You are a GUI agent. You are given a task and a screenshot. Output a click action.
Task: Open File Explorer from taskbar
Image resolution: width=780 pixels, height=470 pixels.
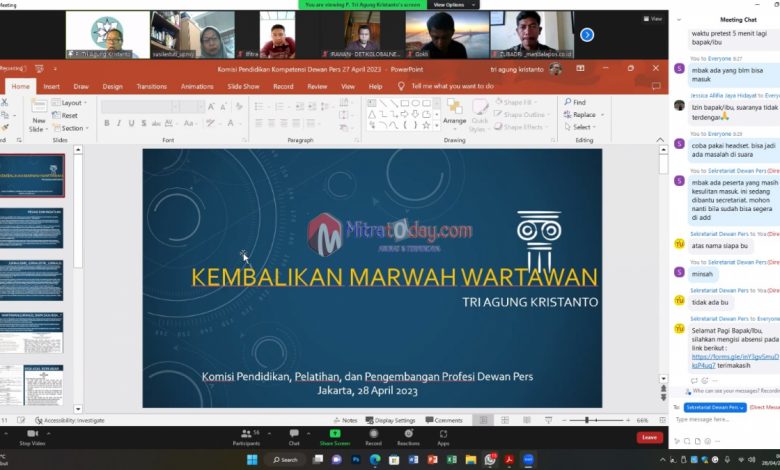click(471, 460)
